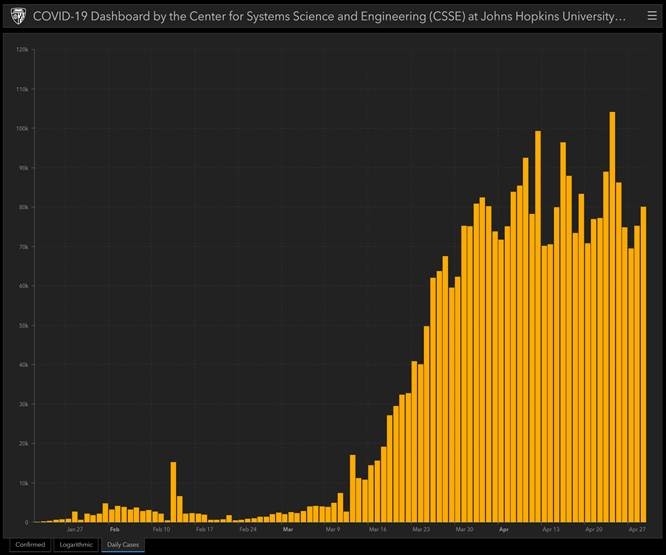Open the hamburger menu in the header
The height and width of the screenshot is (555, 666).
650,16
